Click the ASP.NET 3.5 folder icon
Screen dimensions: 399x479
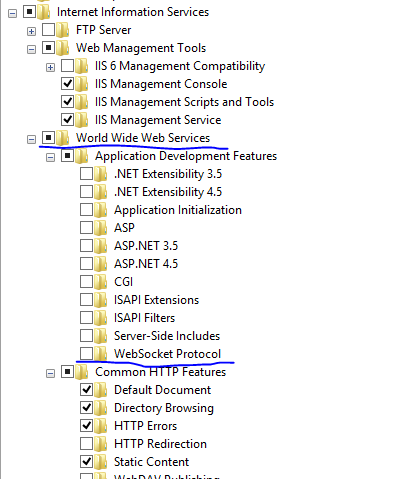click(x=101, y=246)
